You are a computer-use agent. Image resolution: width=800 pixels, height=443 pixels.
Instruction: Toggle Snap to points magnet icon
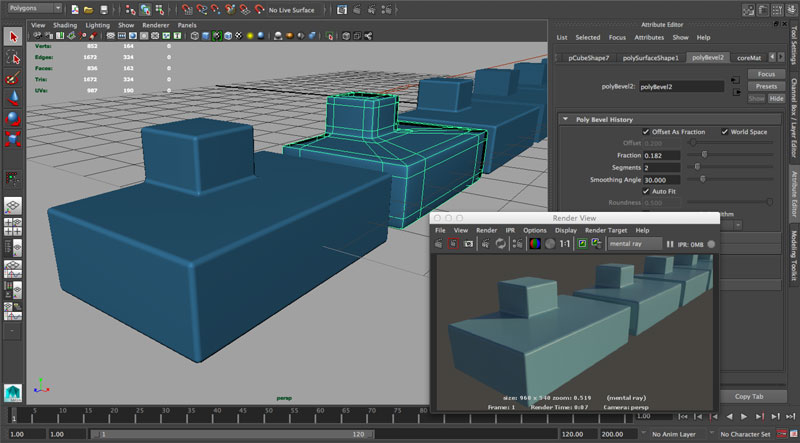(x=216, y=10)
